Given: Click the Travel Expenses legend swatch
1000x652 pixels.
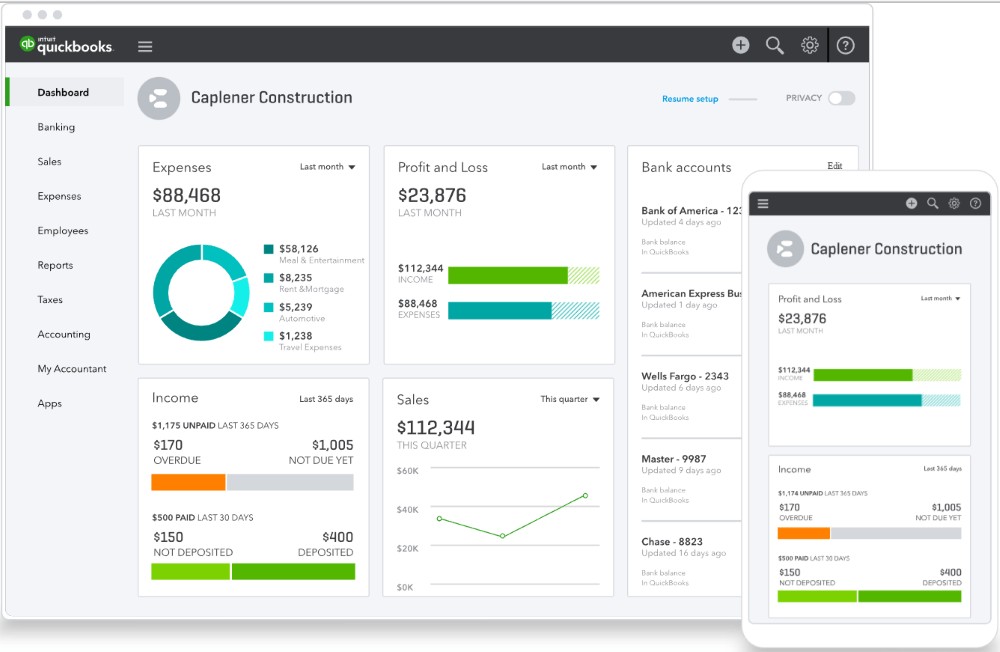Looking at the screenshot, I should click(x=268, y=336).
